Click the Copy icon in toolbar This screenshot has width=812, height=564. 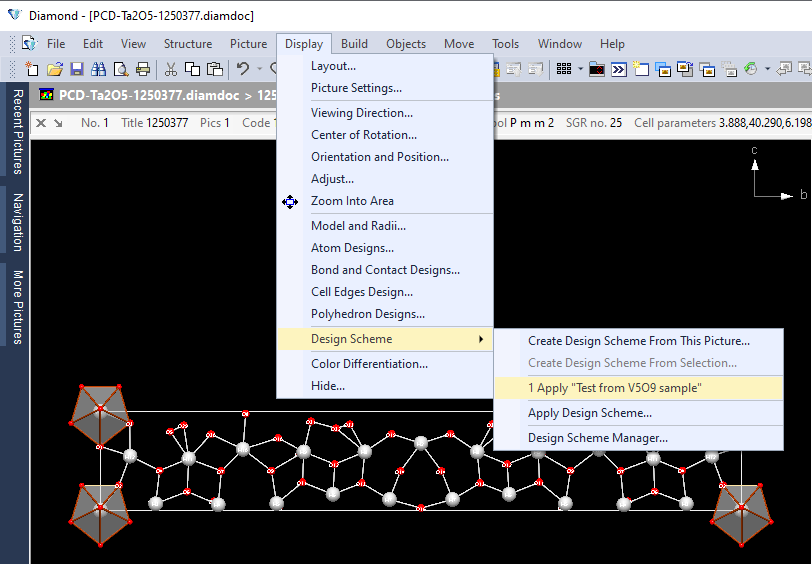point(193,69)
